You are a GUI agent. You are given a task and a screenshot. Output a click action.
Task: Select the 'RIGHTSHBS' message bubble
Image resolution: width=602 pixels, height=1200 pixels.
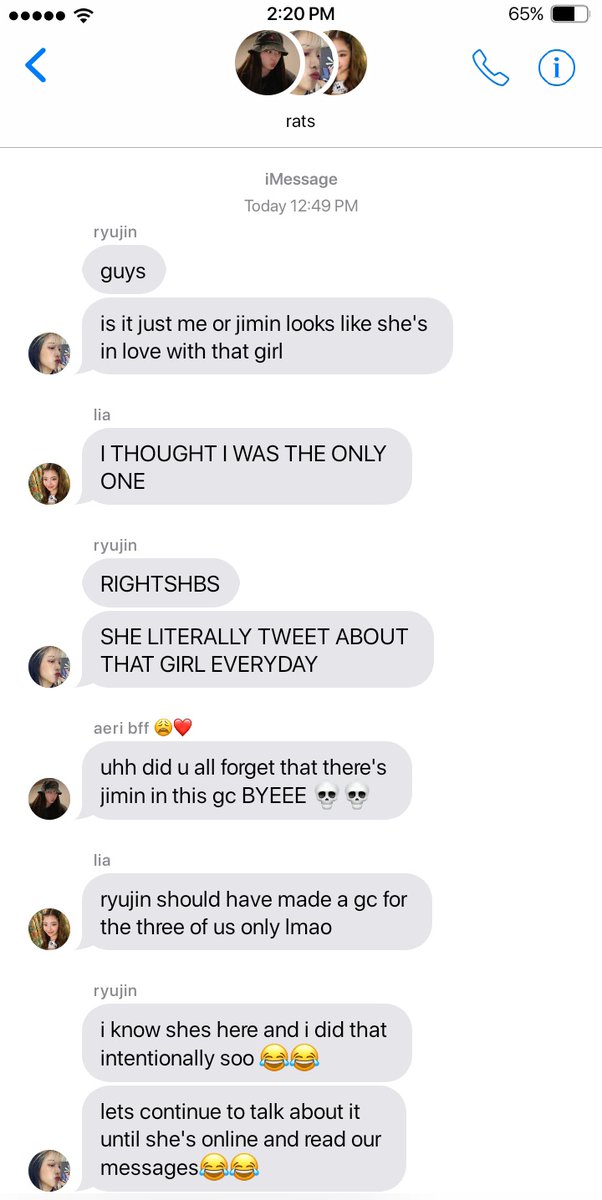(x=160, y=583)
